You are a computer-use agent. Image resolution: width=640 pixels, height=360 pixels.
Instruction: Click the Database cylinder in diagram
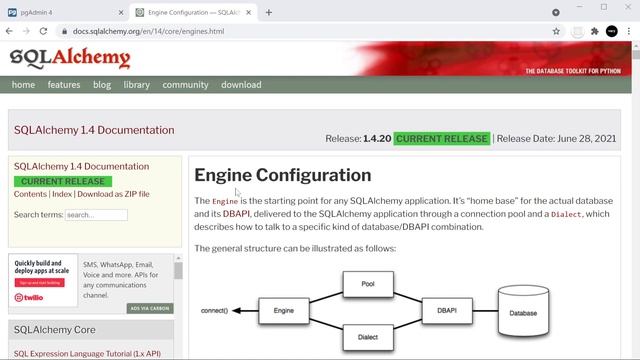point(523,311)
